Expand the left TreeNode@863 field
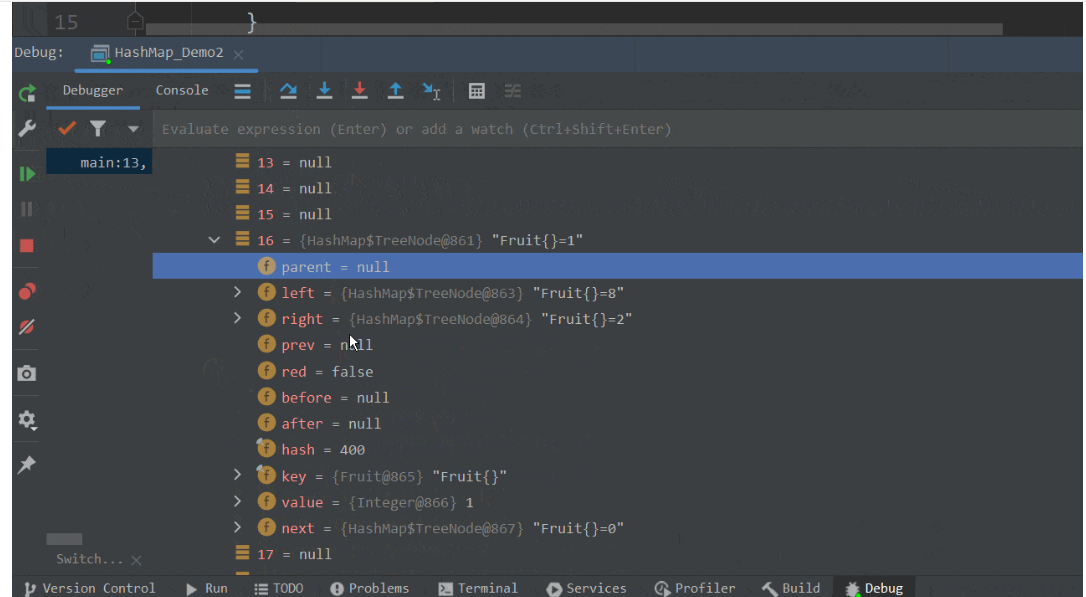This screenshot has width=1086, height=597. tap(238, 292)
